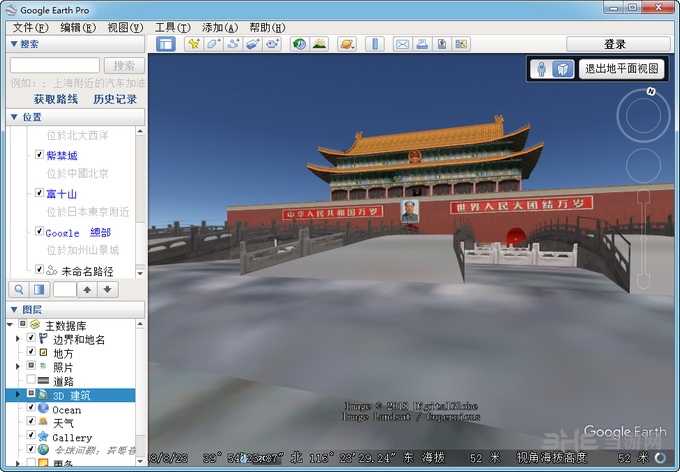Select the 3D 建筑 layer row
This screenshot has height=472, width=680.
click(x=70, y=395)
